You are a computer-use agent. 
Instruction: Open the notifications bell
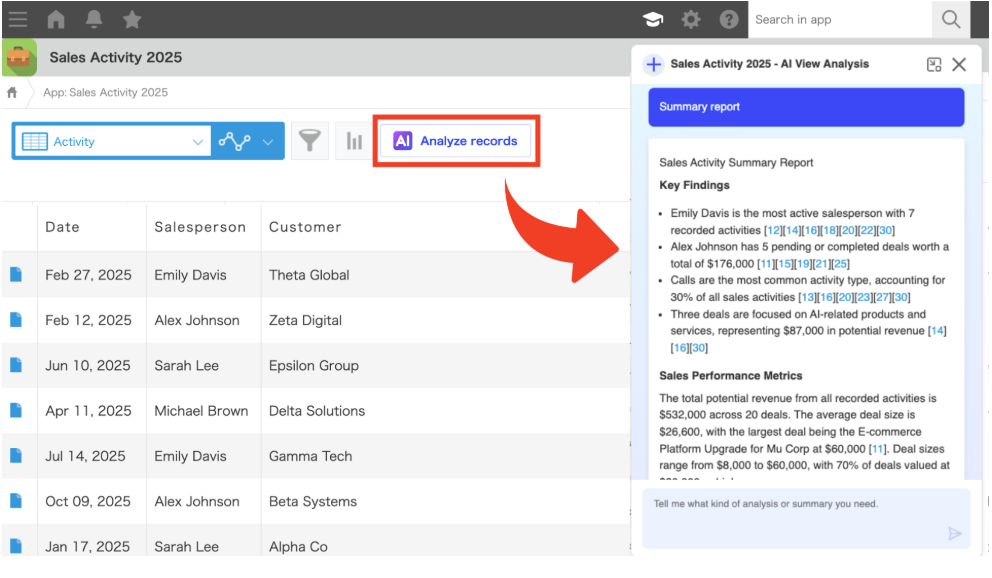pos(94,19)
